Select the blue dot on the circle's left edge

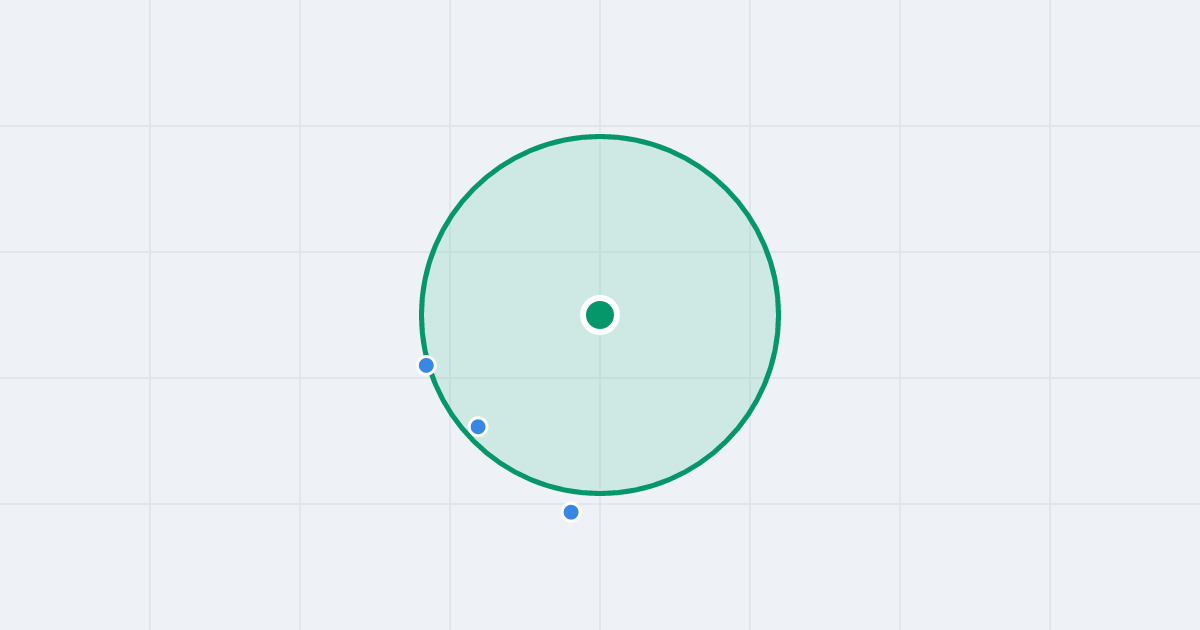click(426, 365)
